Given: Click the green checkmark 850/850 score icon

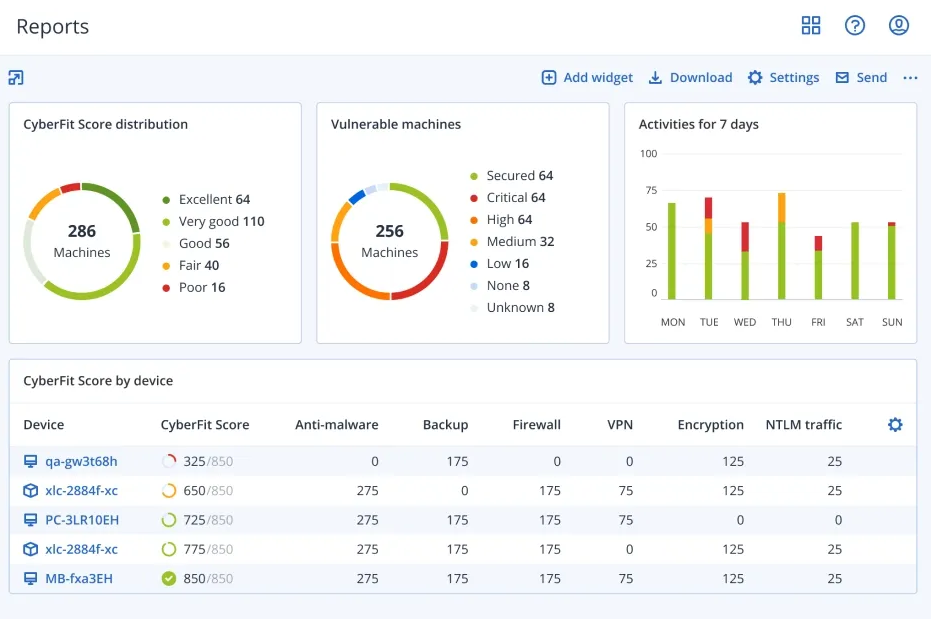Looking at the screenshot, I should (169, 579).
